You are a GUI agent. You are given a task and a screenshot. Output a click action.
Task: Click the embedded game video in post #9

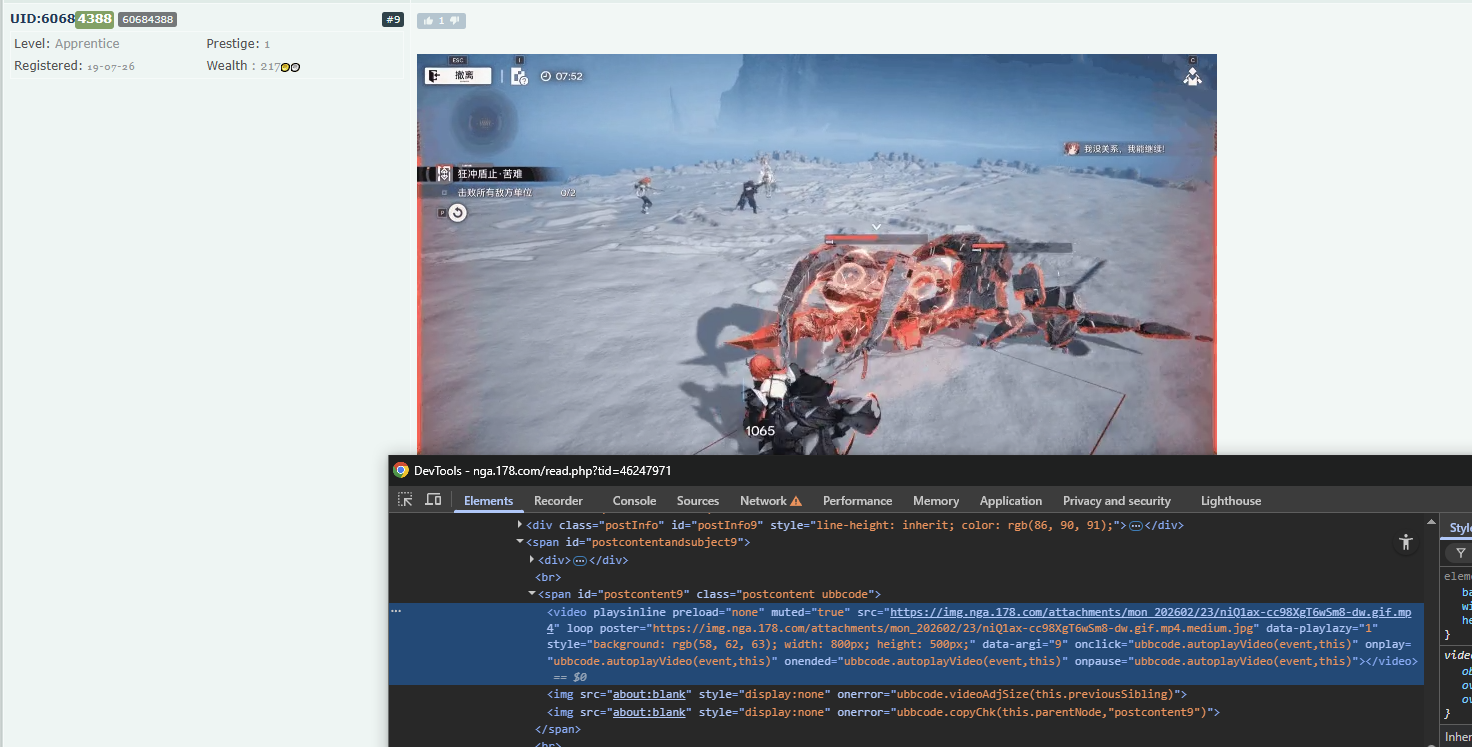[x=817, y=254]
